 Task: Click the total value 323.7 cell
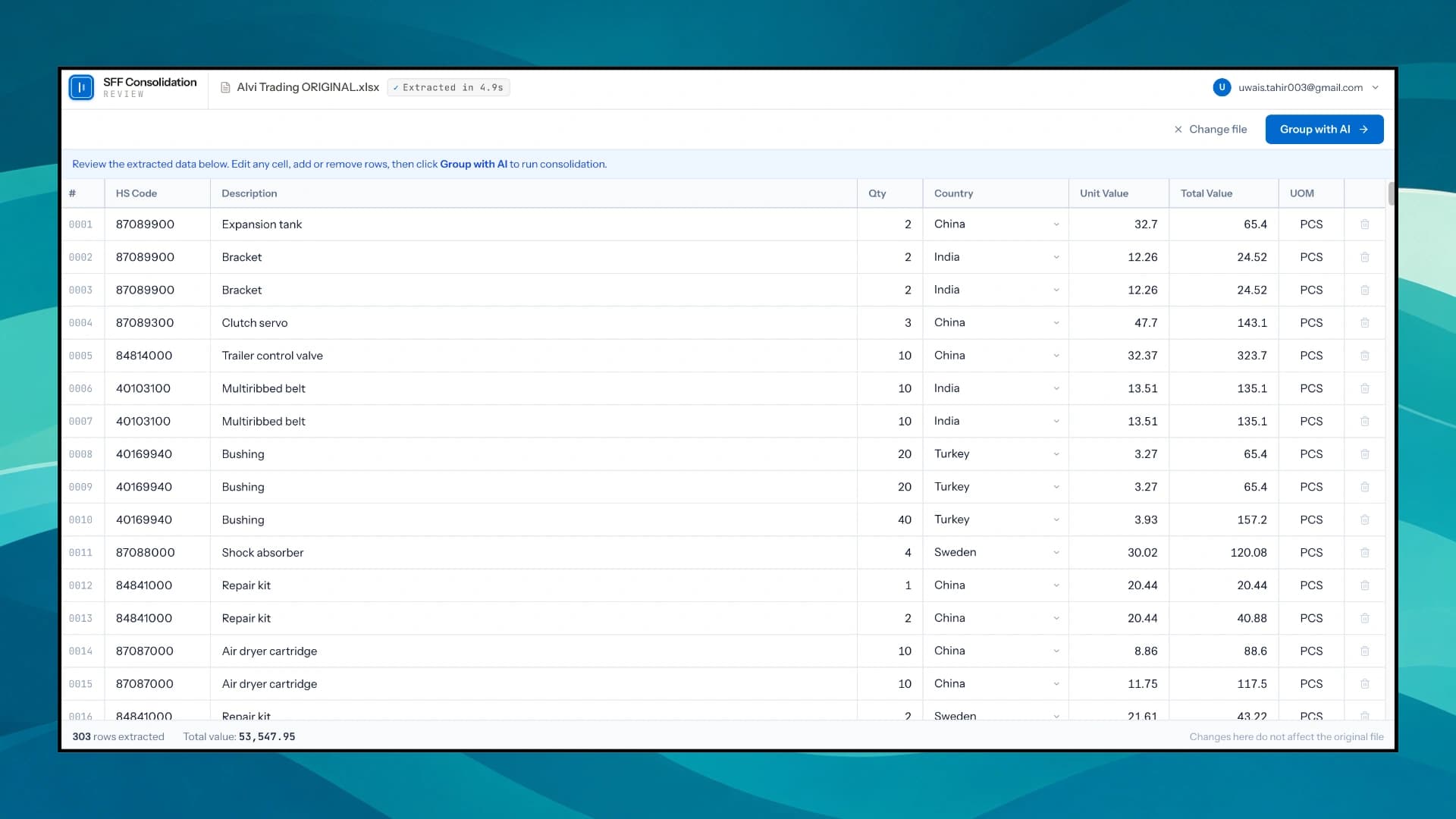click(1224, 356)
